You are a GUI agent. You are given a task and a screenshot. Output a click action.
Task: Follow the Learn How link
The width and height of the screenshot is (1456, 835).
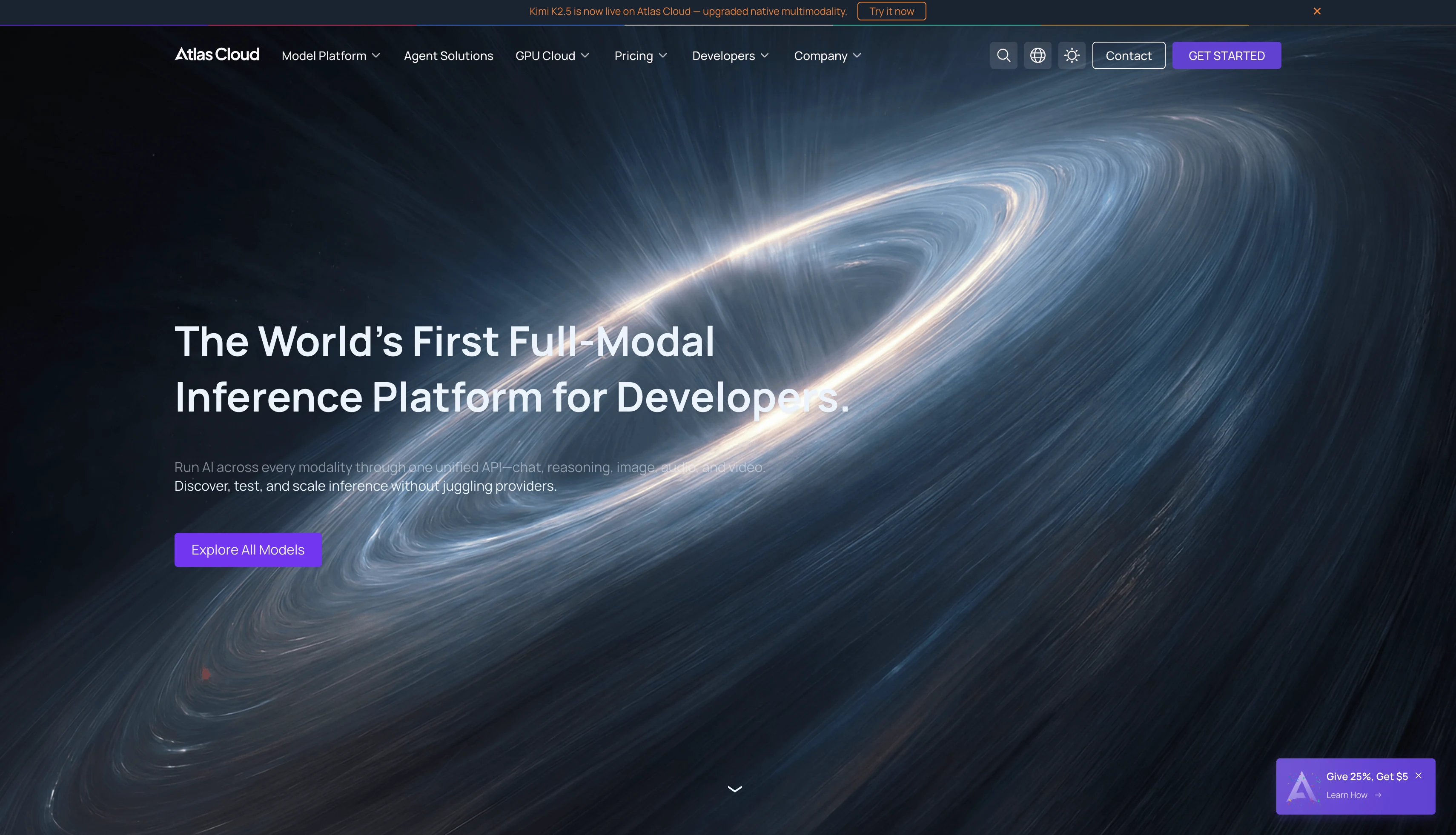tap(1353, 795)
